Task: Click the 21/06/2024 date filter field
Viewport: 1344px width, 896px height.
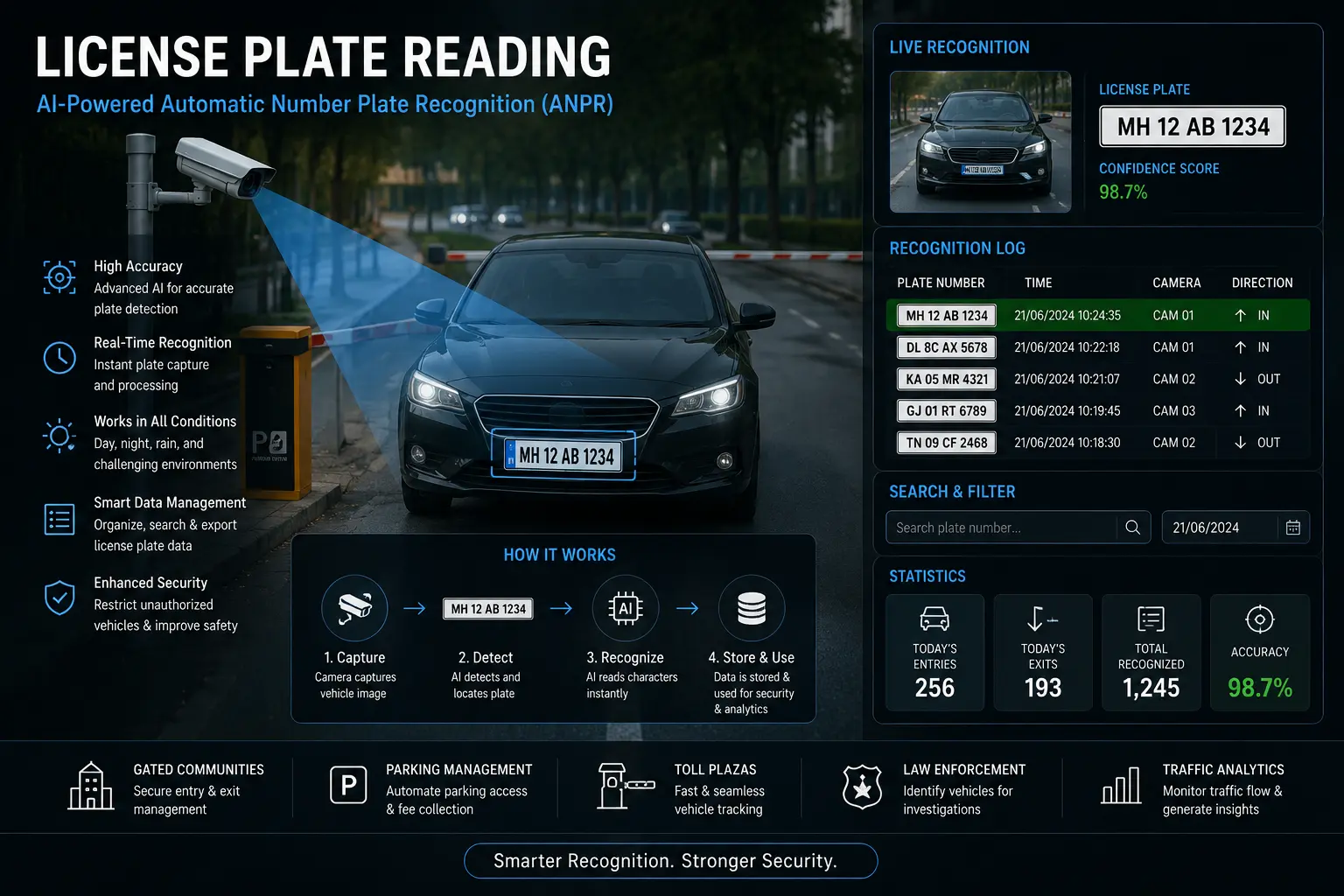Action: point(1235,528)
